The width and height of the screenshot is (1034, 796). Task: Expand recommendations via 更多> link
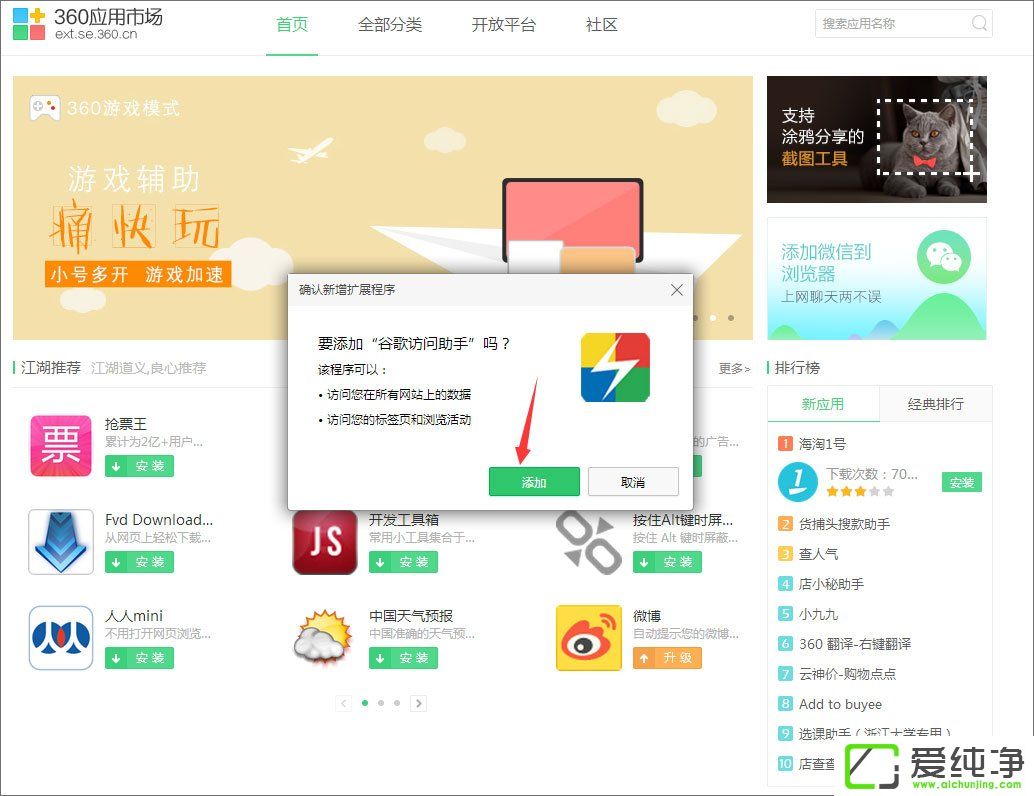pos(734,368)
